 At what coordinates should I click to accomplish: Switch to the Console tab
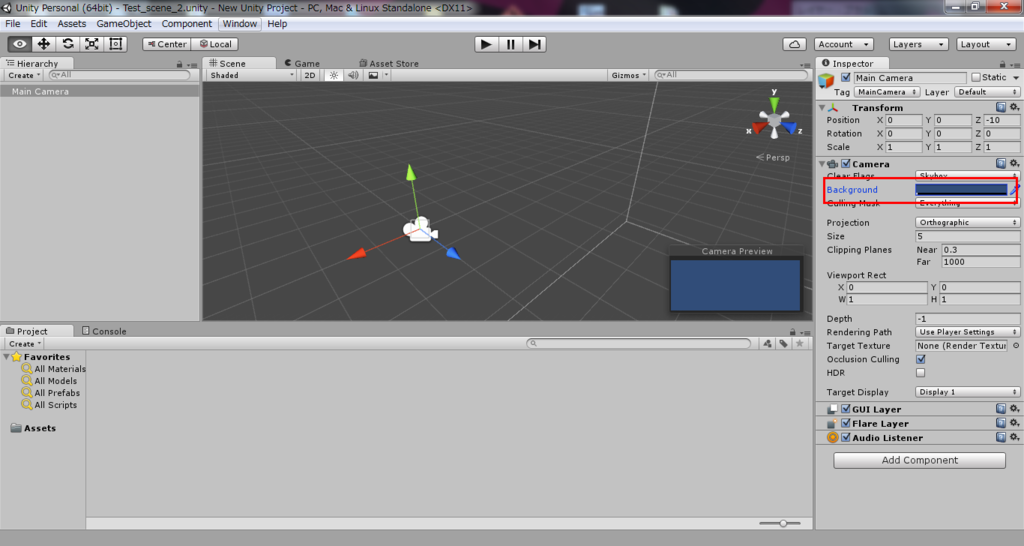click(x=104, y=331)
